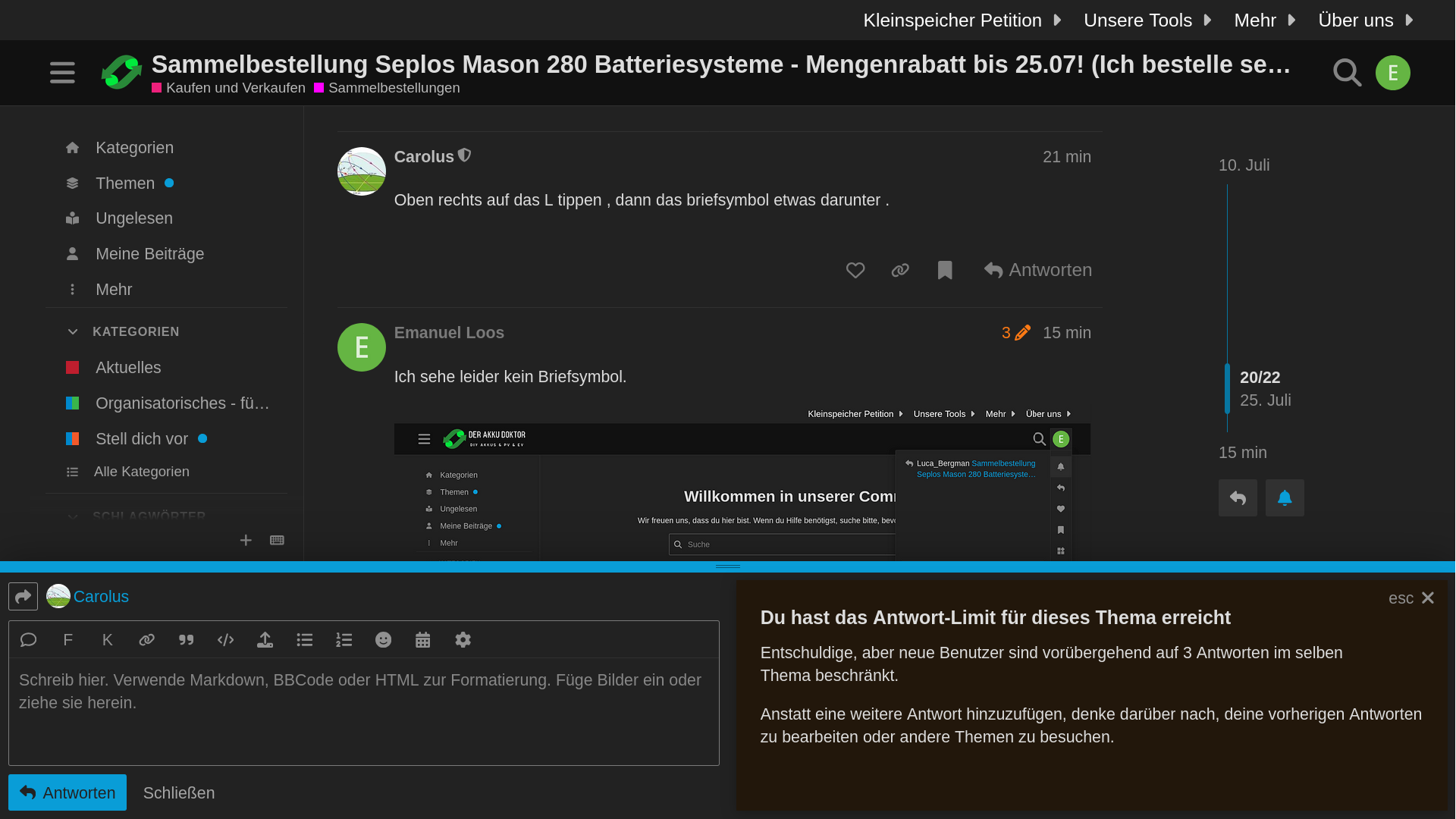Open Kleinspeicher Petition menu
Image resolution: width=1456 pixels, height=819 pixels.
962,20
